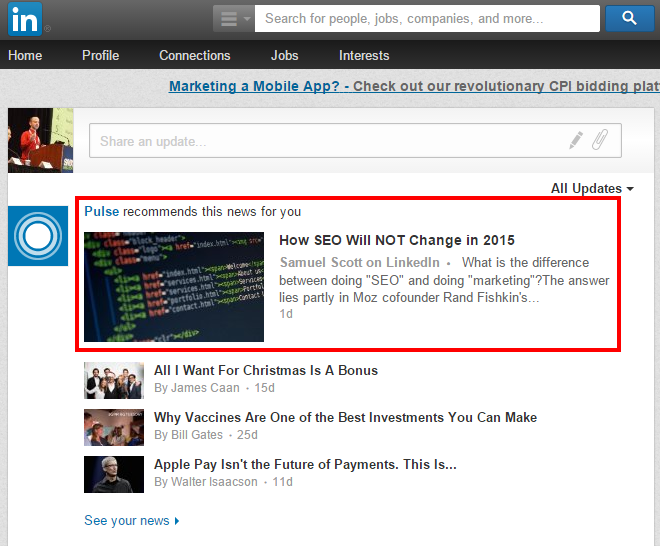Open the Why Vaccines Are One of the Best Investments article
The image size is (660, 546).
pyautogui.click(x=346, y=417)
